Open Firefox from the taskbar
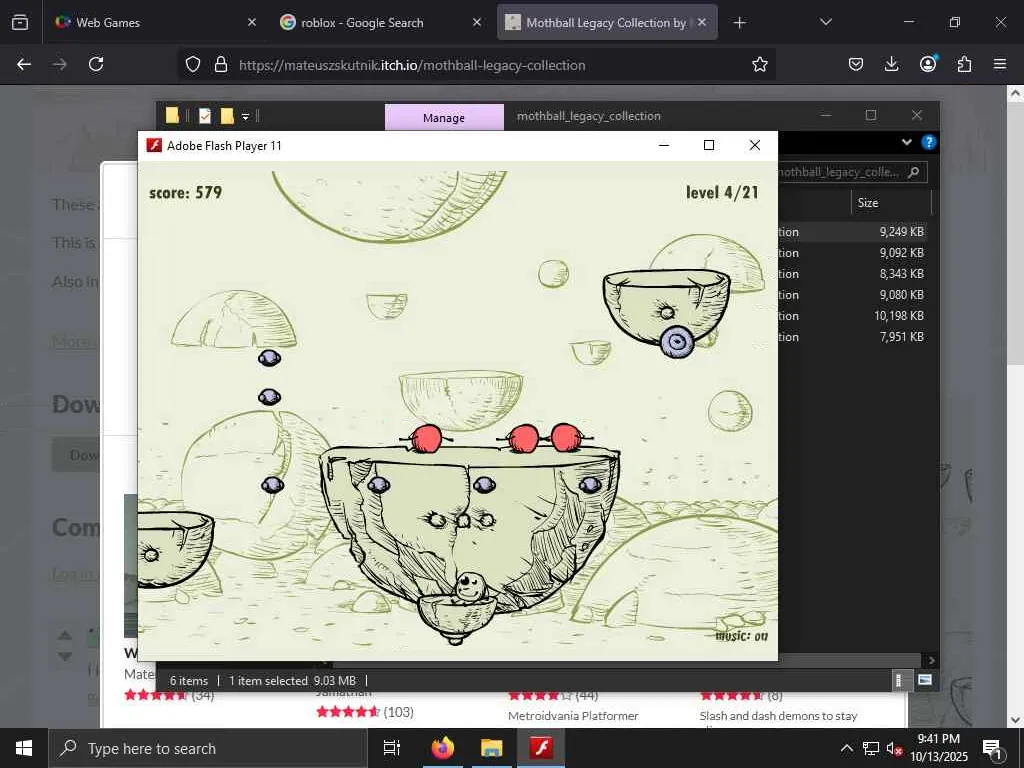 click(442, 748)
